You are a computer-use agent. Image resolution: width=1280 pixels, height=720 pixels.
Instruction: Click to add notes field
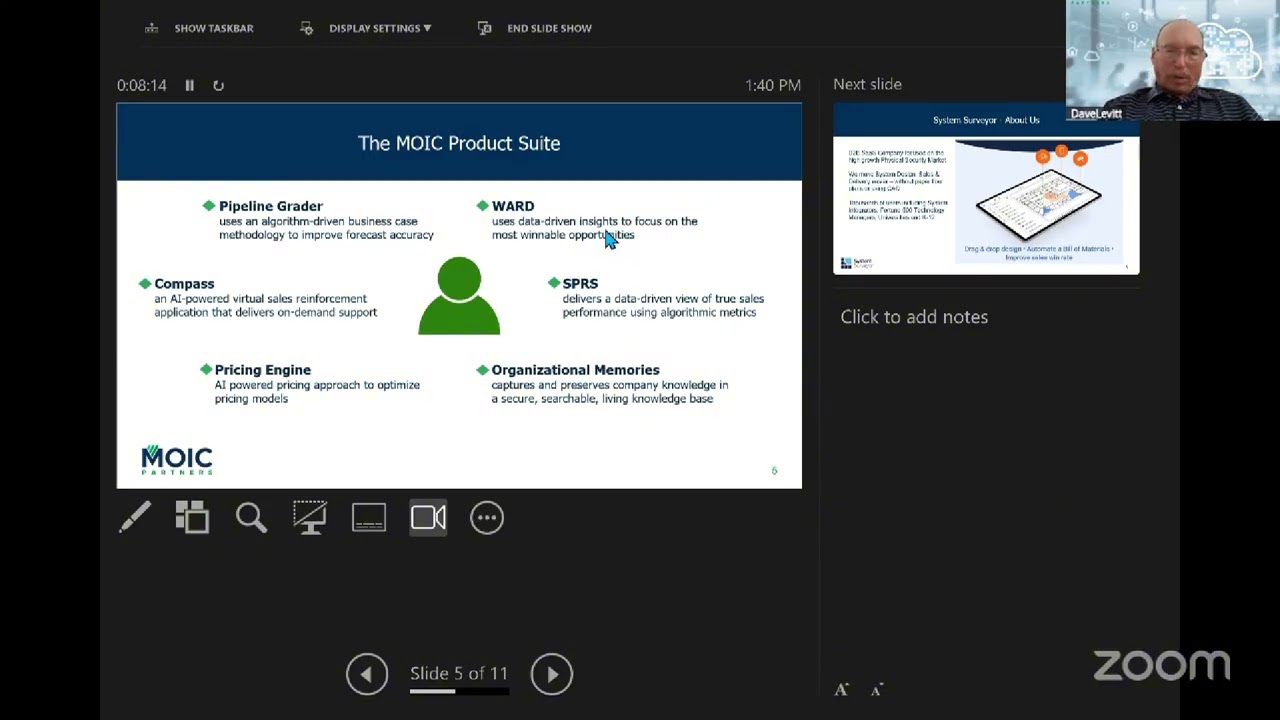coord(914,317)
